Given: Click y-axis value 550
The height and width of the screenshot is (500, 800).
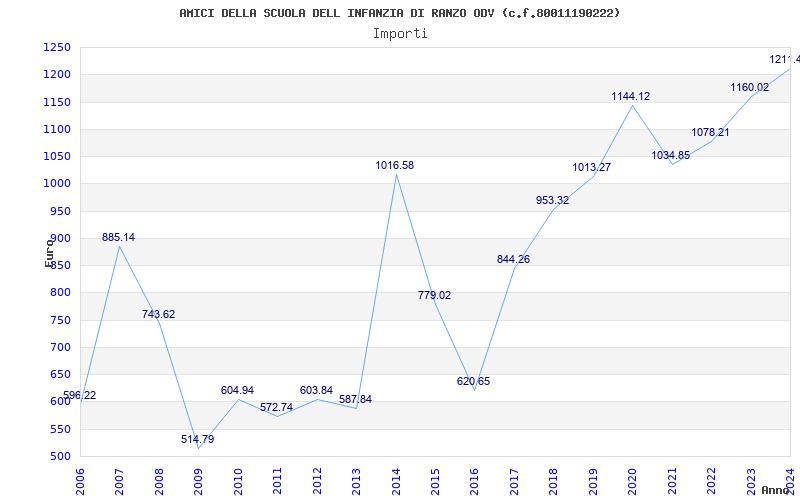Looking at the screenshot, I should point(60,429).
